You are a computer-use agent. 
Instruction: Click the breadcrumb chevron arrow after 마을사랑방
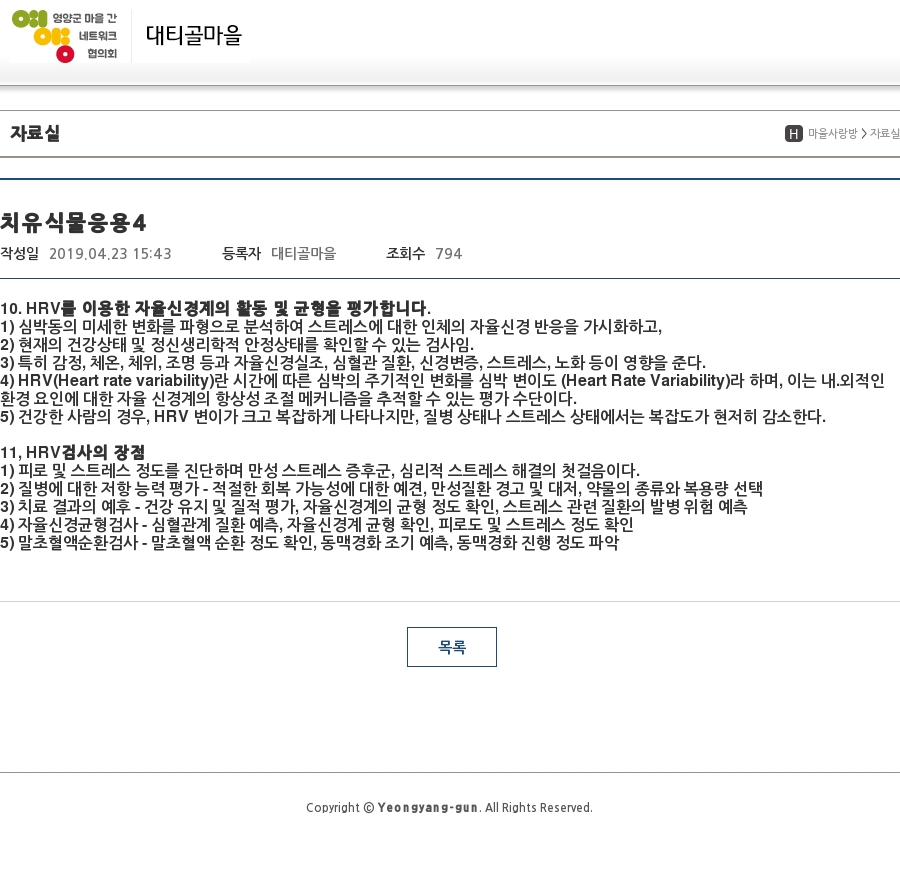[864, 134]
